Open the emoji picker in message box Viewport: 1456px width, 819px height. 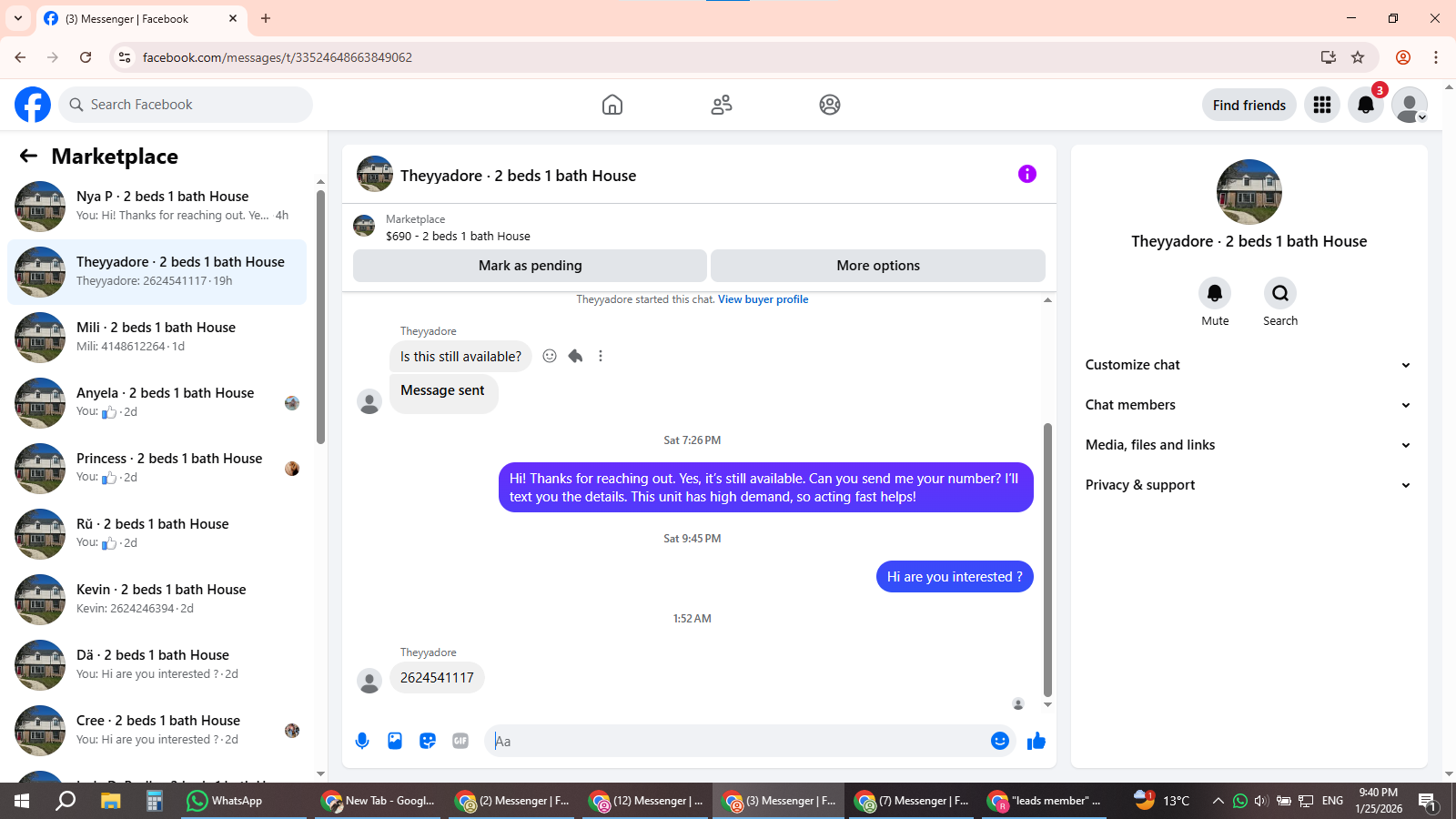[1000, 741]
